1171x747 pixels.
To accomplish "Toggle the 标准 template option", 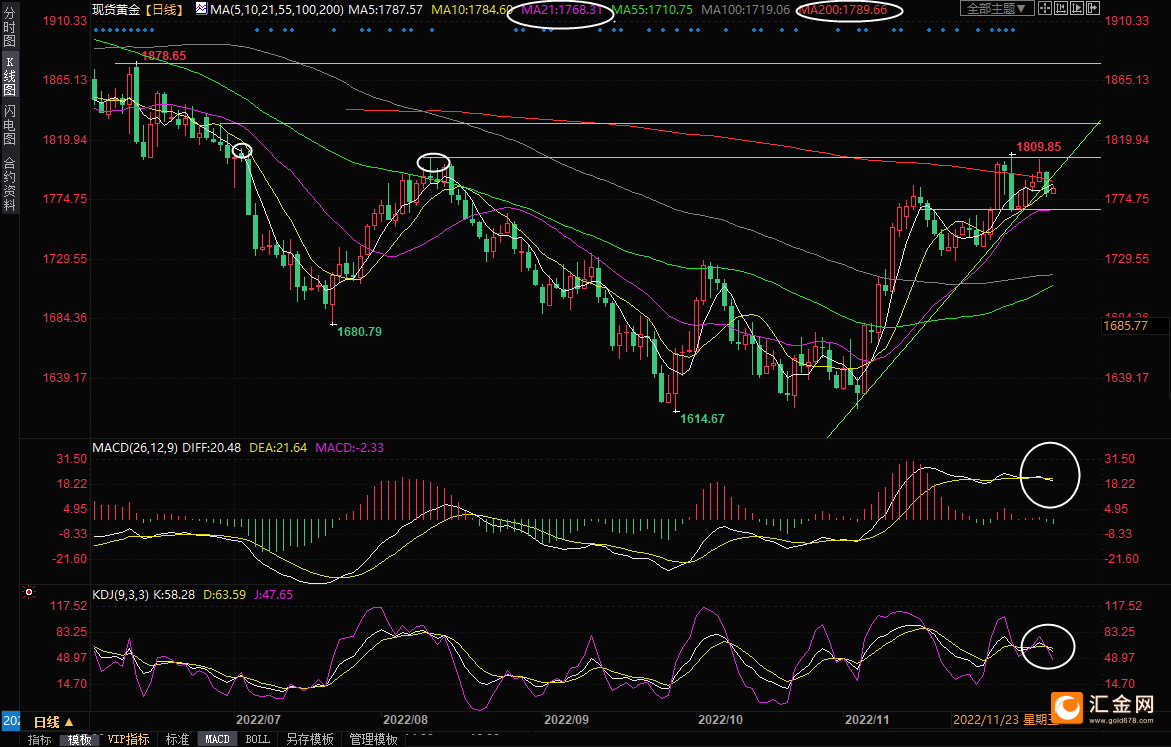I will [177, 740].
